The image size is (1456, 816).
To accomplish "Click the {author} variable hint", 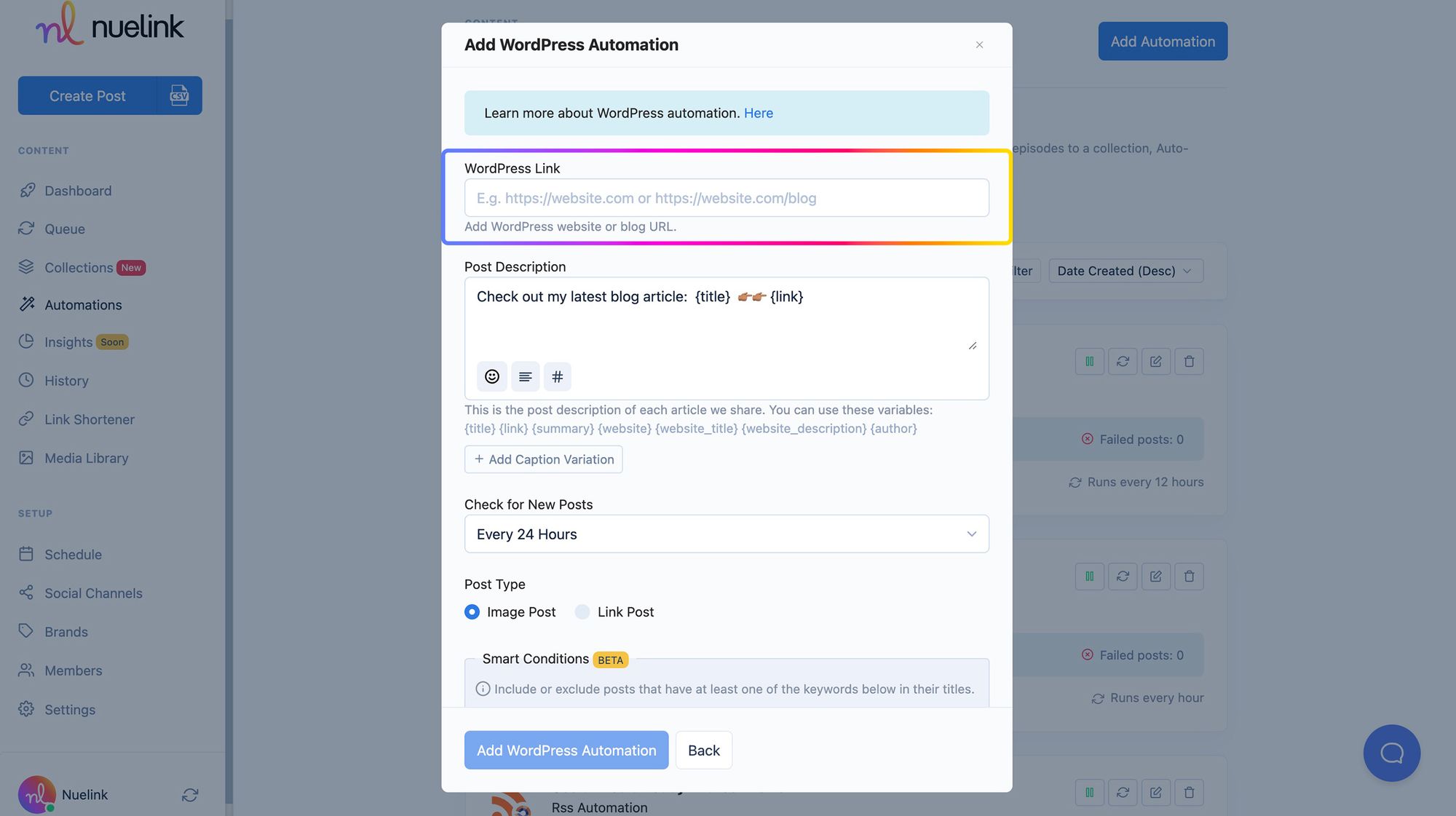I will point(893,429).
